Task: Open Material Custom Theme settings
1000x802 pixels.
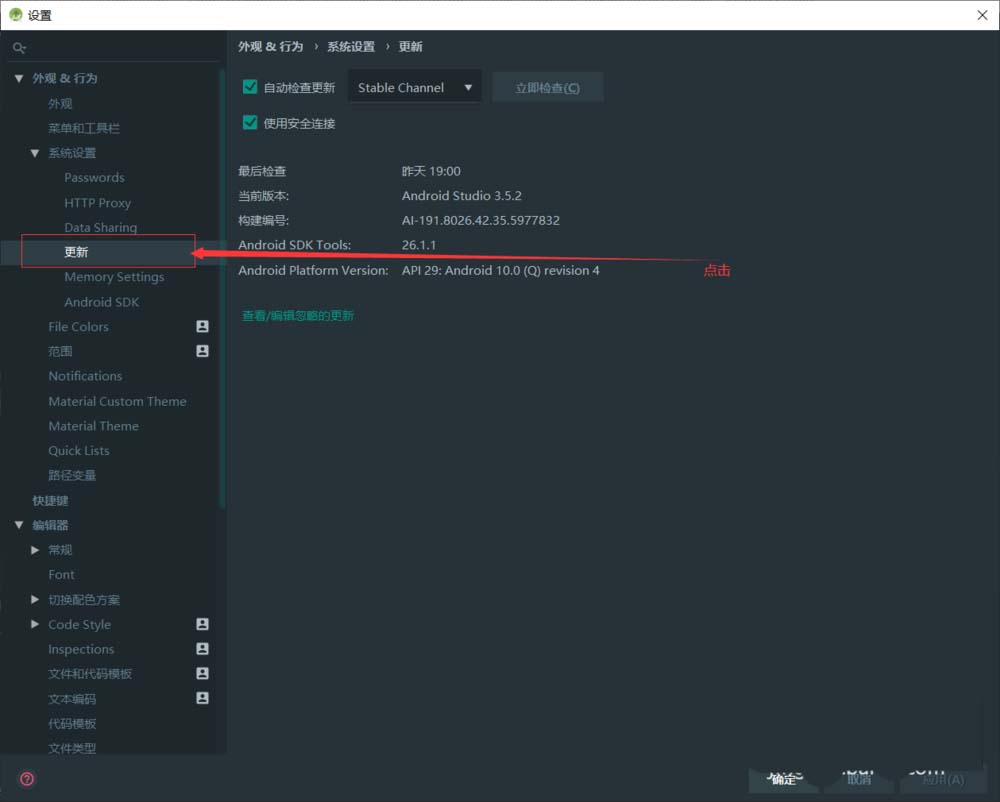Action: coord(117,401)
